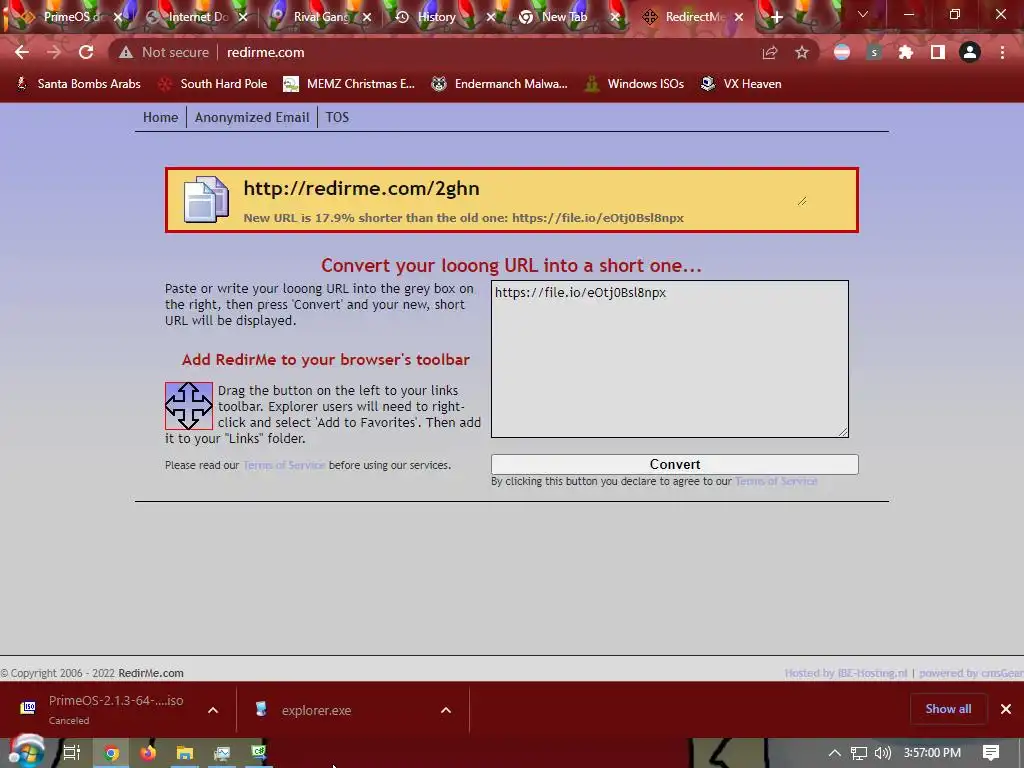Open the Chrome profile avatar
Image resolution: width=1024 pixels, height=768 pixels.
click(970, 52)
